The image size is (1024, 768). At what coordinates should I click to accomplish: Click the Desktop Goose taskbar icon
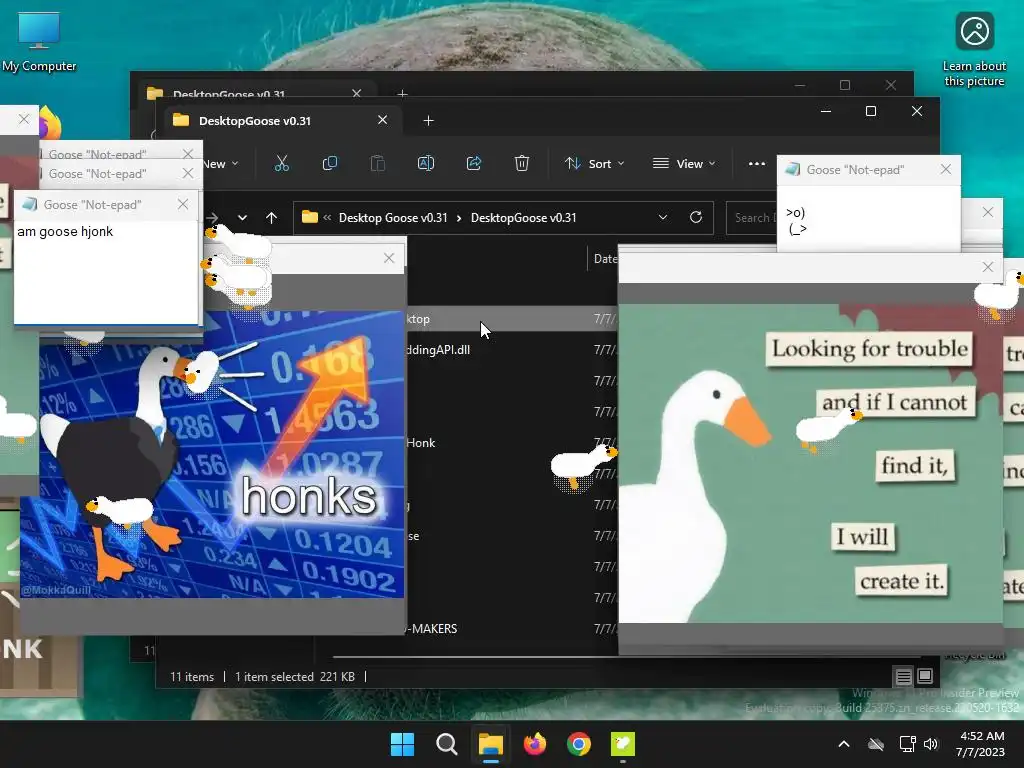tap(623, 744)
